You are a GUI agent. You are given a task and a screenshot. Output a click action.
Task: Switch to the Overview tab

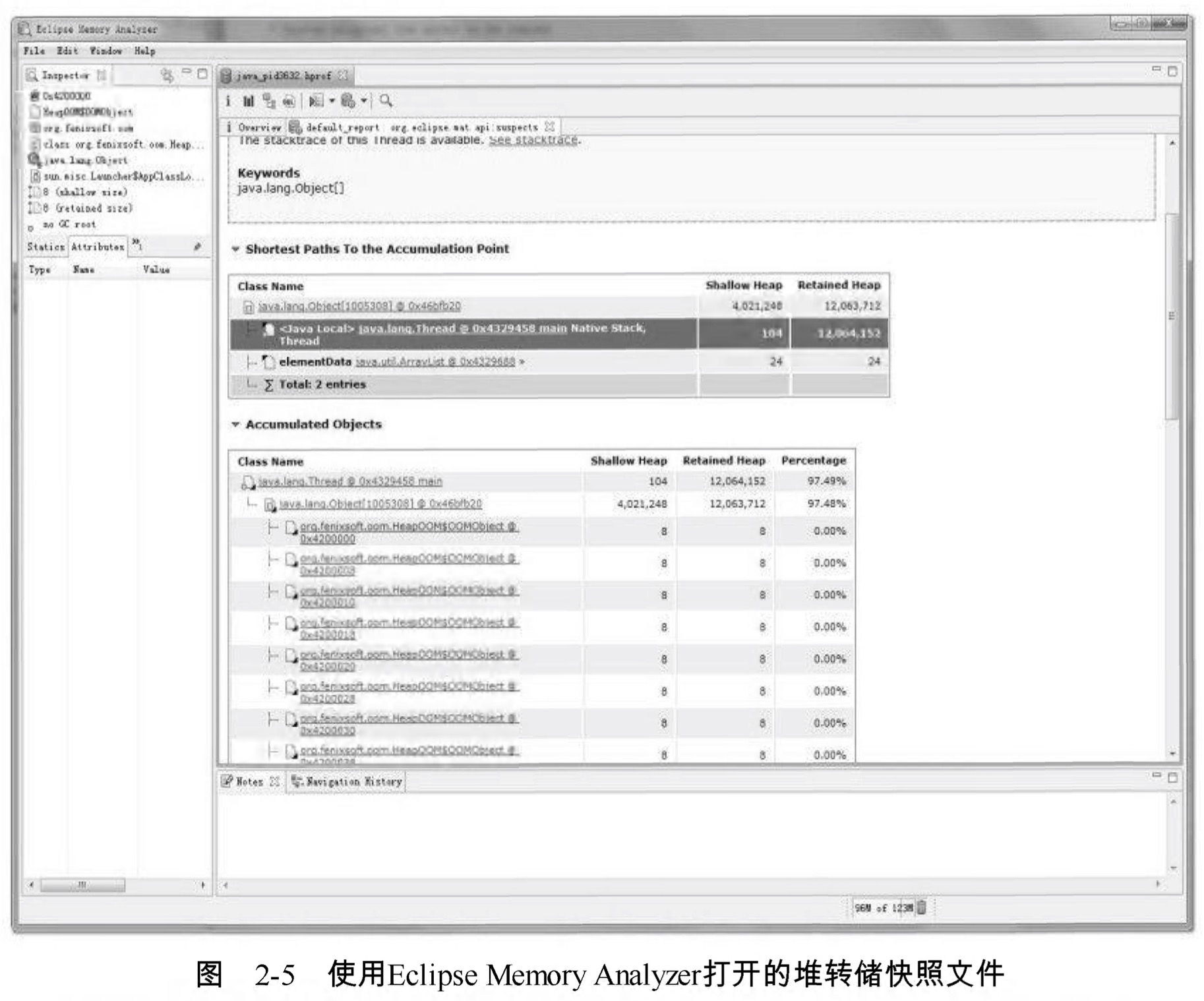click(x=254, y=127)
